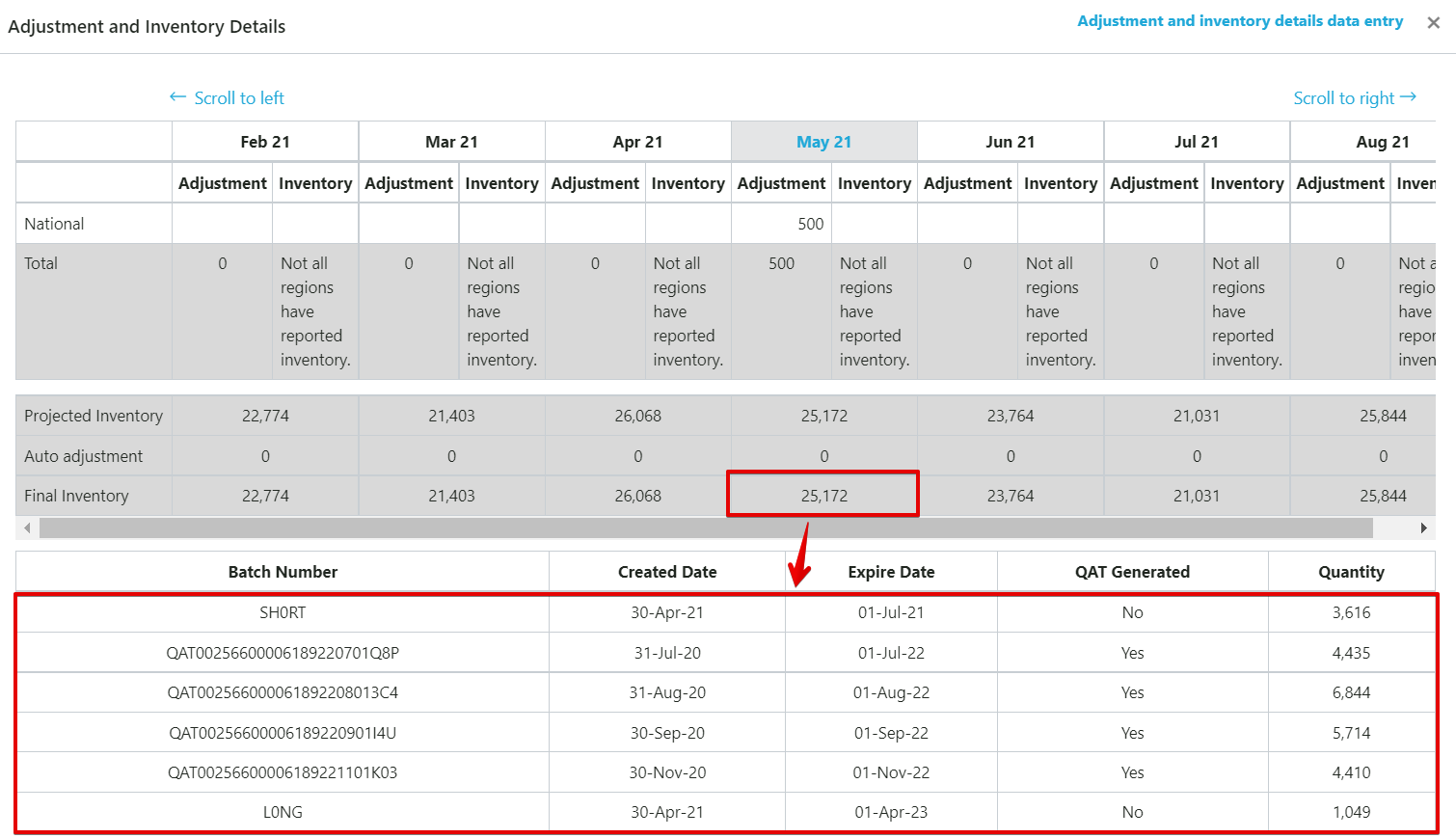Image resolution: width=1456 pixels, height=838 pixels.
Task: Click the Projected Inventory row label
Action: pyautogui.click(x=94, y=416)
